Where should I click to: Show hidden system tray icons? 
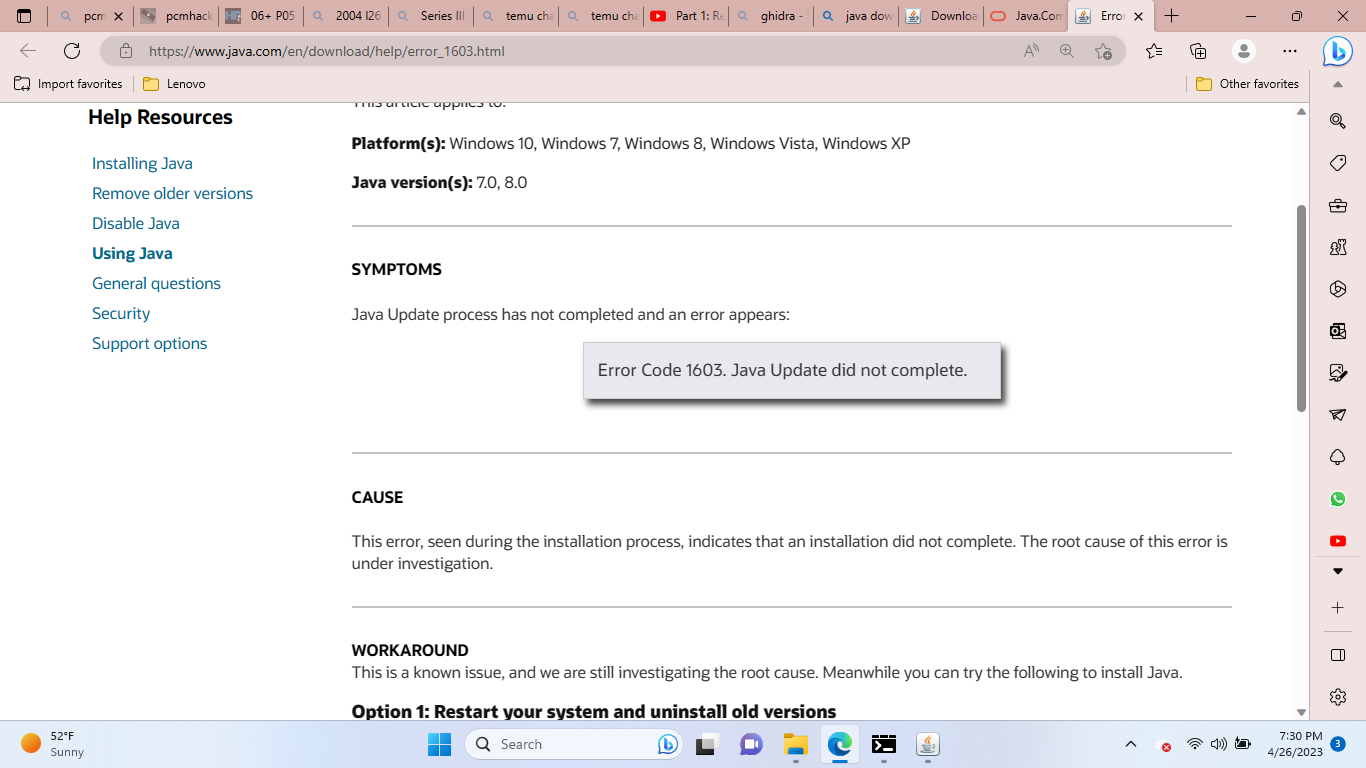1131,744
